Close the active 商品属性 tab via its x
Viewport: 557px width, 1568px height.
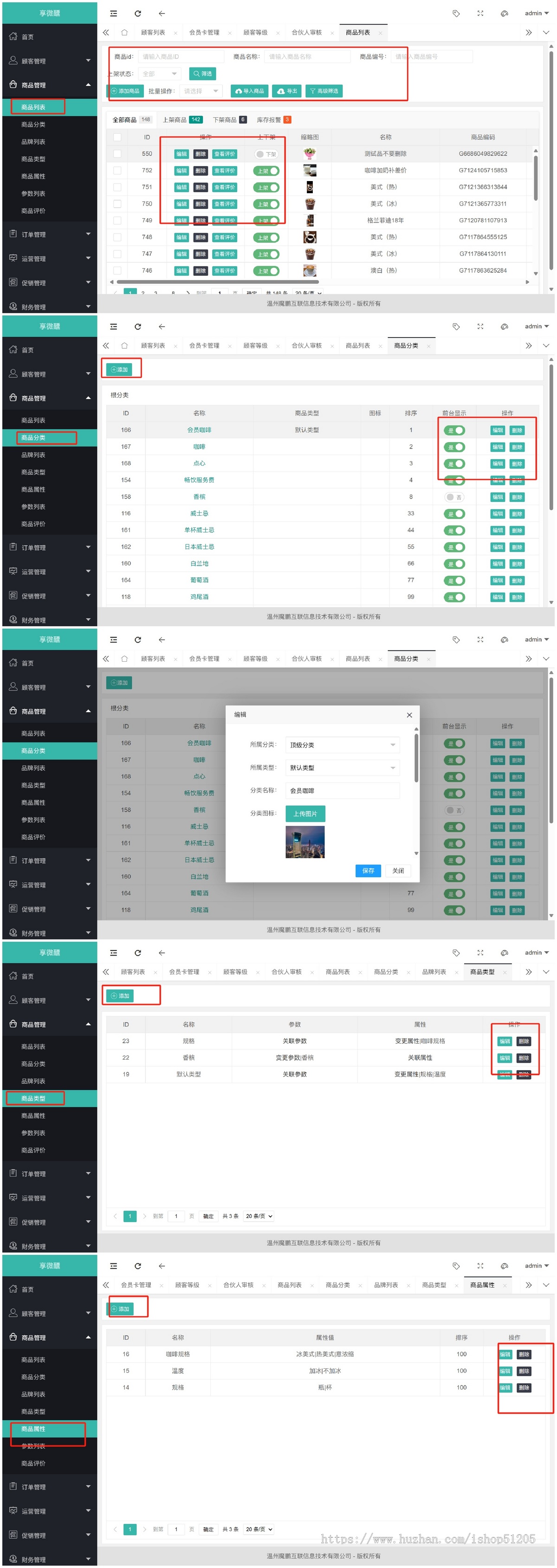[x=505, y=1285]
